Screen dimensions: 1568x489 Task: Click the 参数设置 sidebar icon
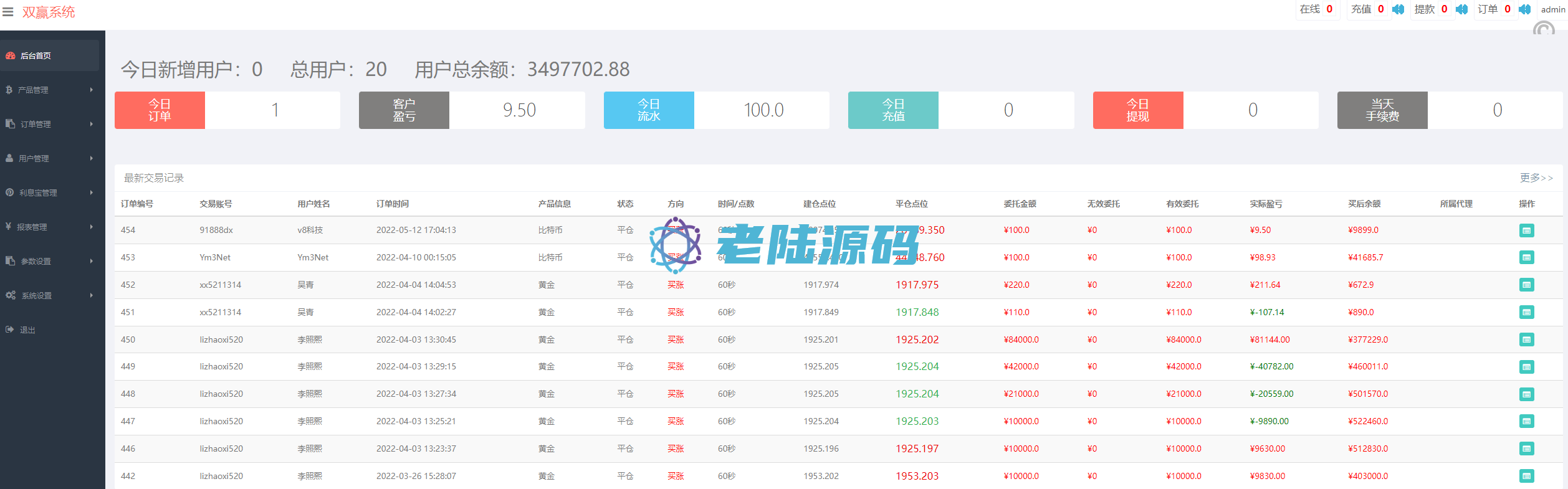point(10,261)
